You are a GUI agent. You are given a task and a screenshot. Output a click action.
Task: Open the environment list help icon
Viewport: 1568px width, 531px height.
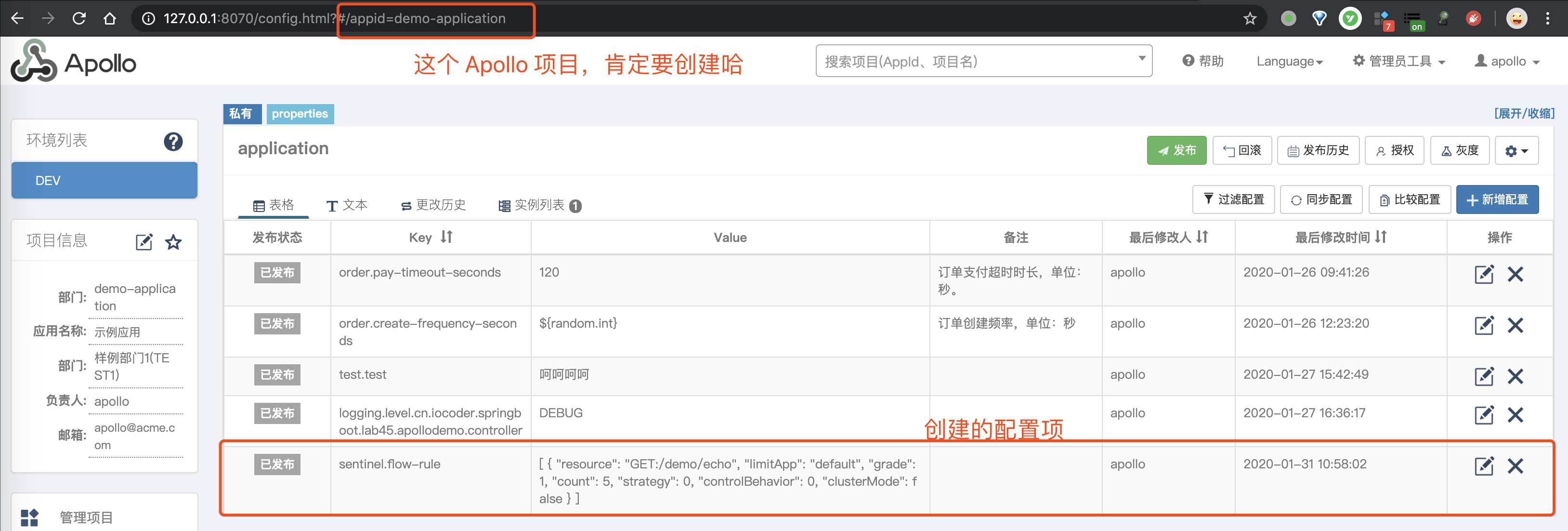[173, 141]
